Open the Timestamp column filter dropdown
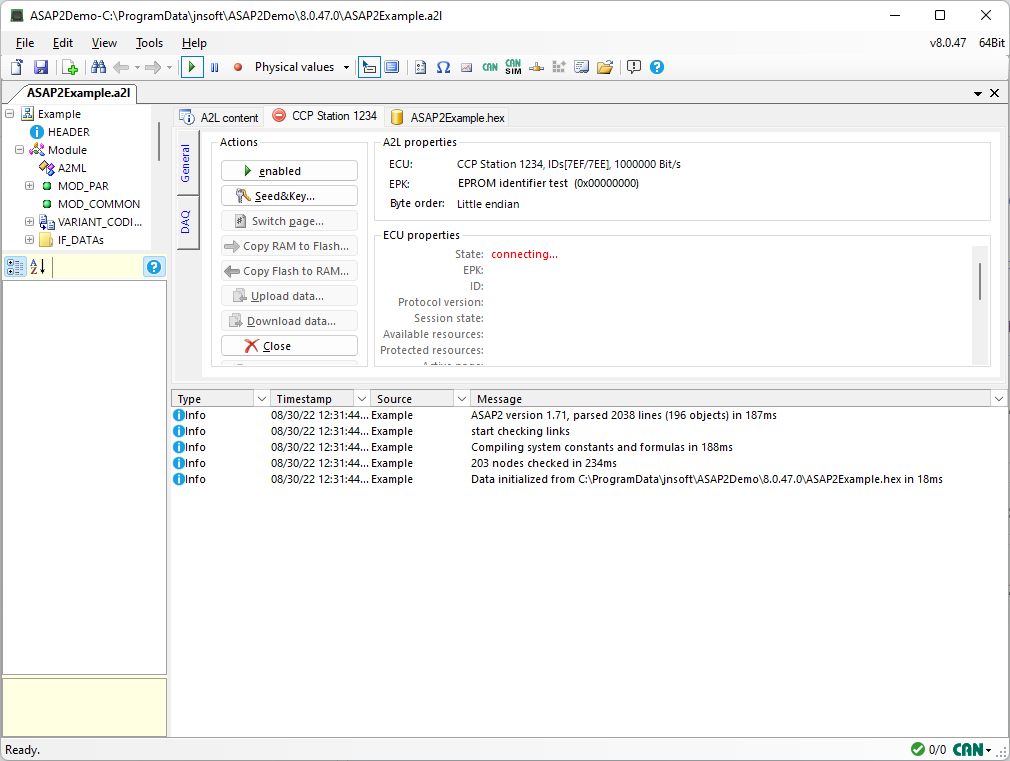 [x=362, y=399]
